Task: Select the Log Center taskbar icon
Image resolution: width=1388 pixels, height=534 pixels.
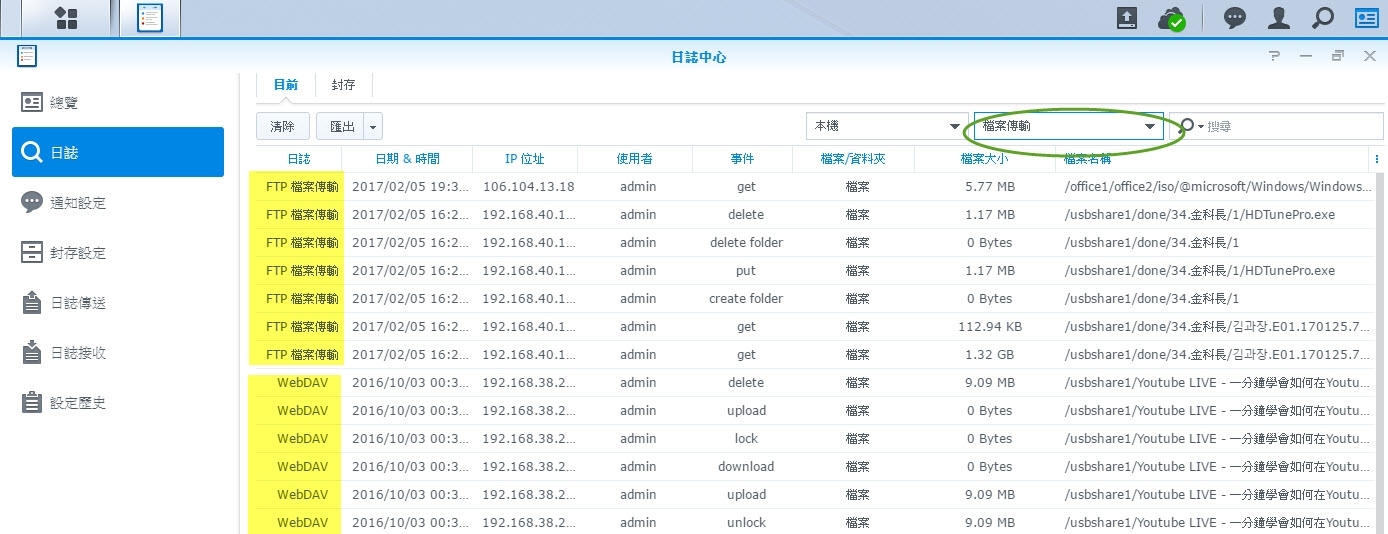Action: tap(149, 18)
